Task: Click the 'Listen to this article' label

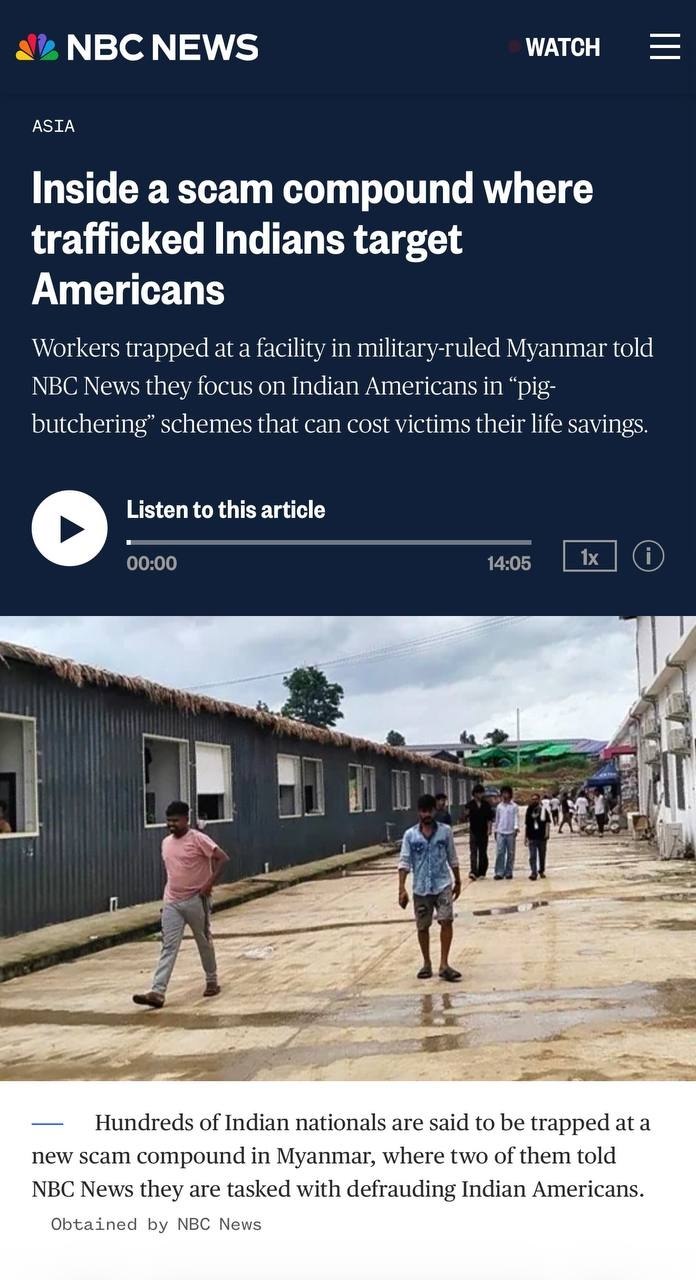Action: tap(226, 510)
